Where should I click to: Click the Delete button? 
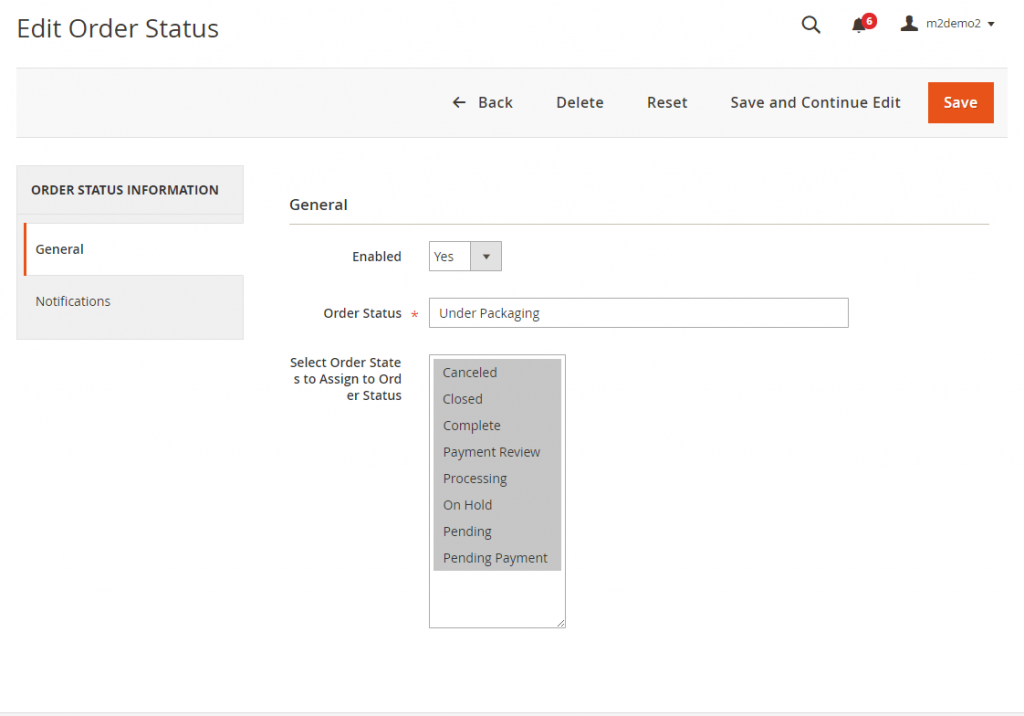(579, 102)
